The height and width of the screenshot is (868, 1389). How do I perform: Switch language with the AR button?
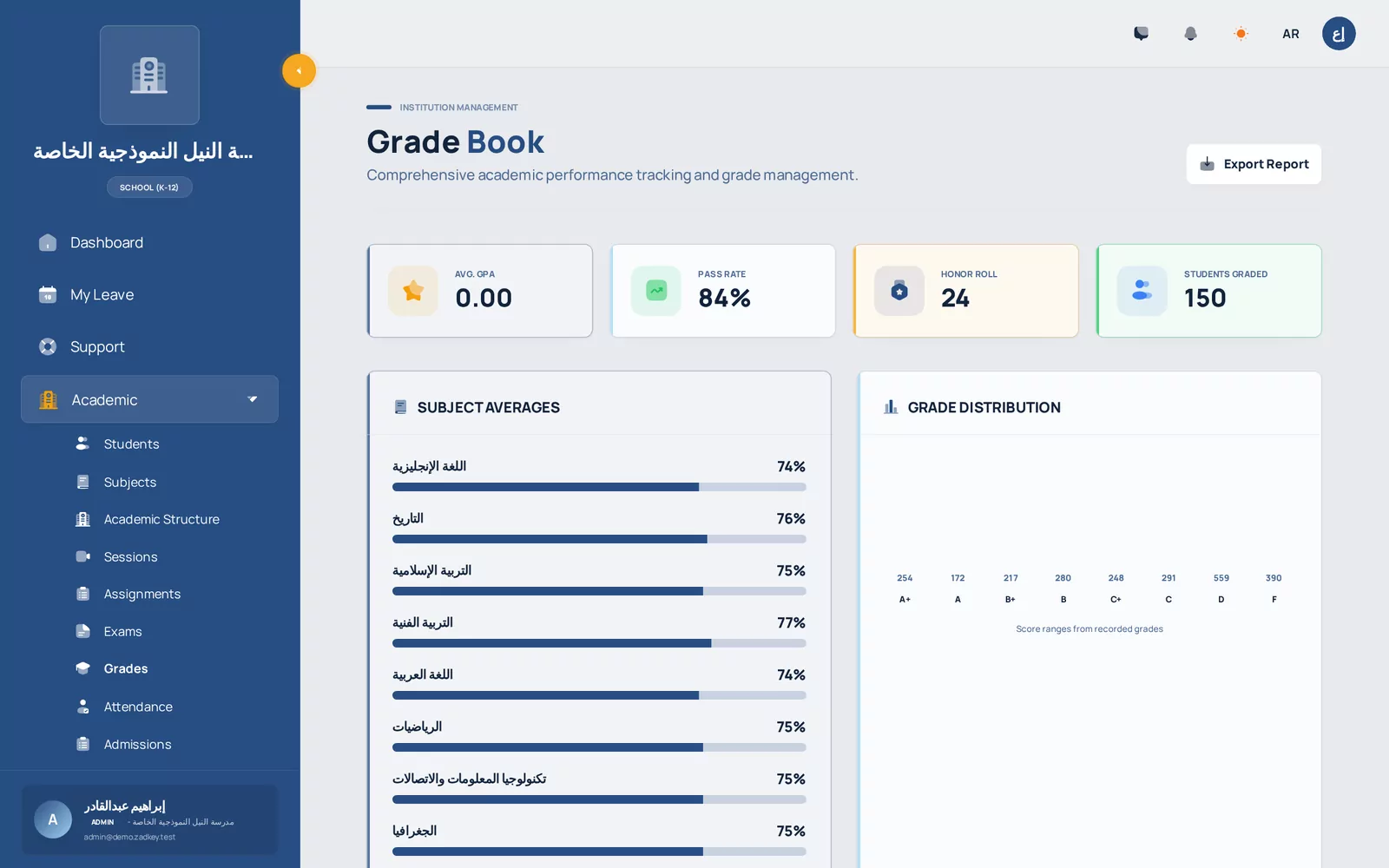coord(1291,34)
